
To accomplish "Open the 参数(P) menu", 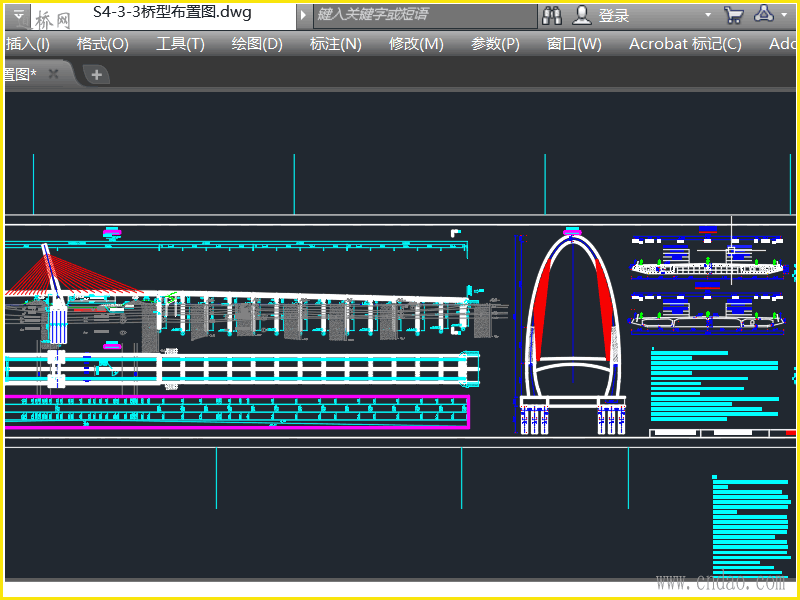I will (495, 44).
